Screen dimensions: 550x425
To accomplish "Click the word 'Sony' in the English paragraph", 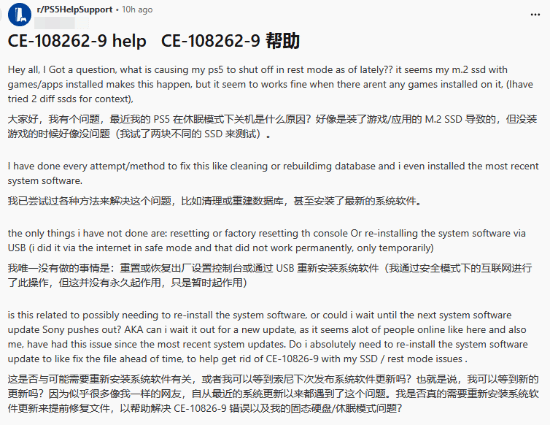I will 53,330.
